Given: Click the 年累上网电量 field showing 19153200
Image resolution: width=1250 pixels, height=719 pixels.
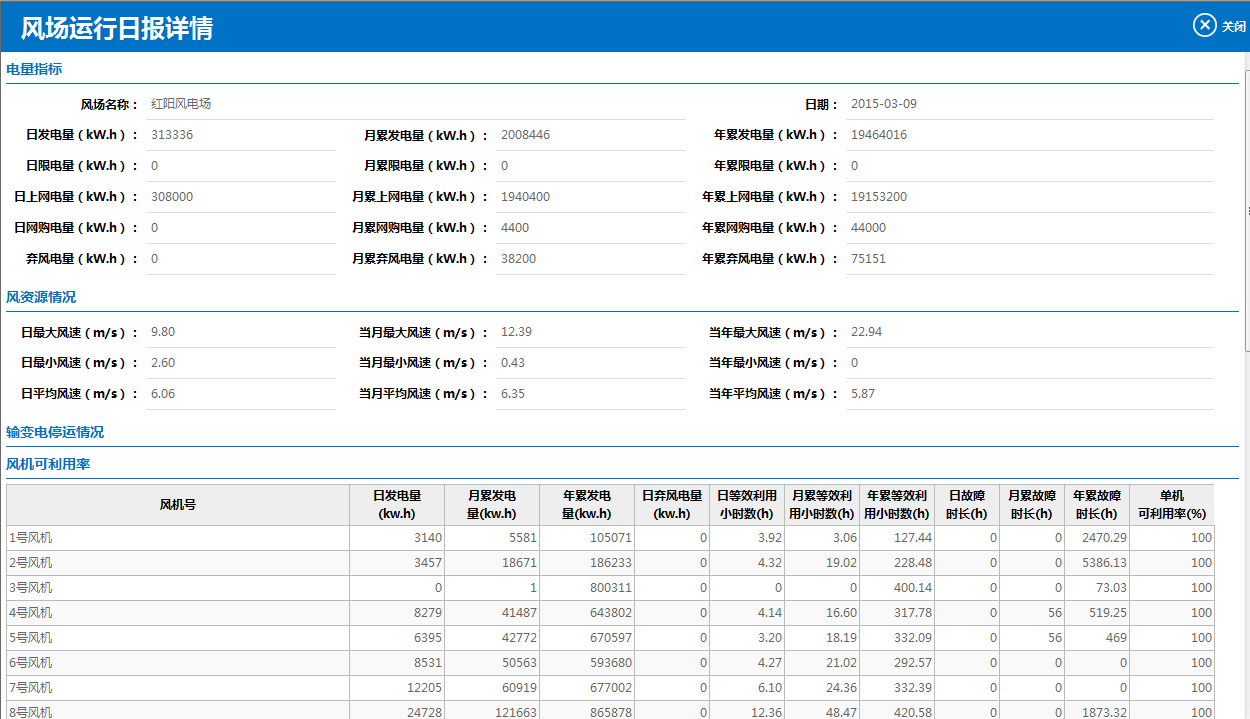Looking at the screenshot, I should (1028, 197).
